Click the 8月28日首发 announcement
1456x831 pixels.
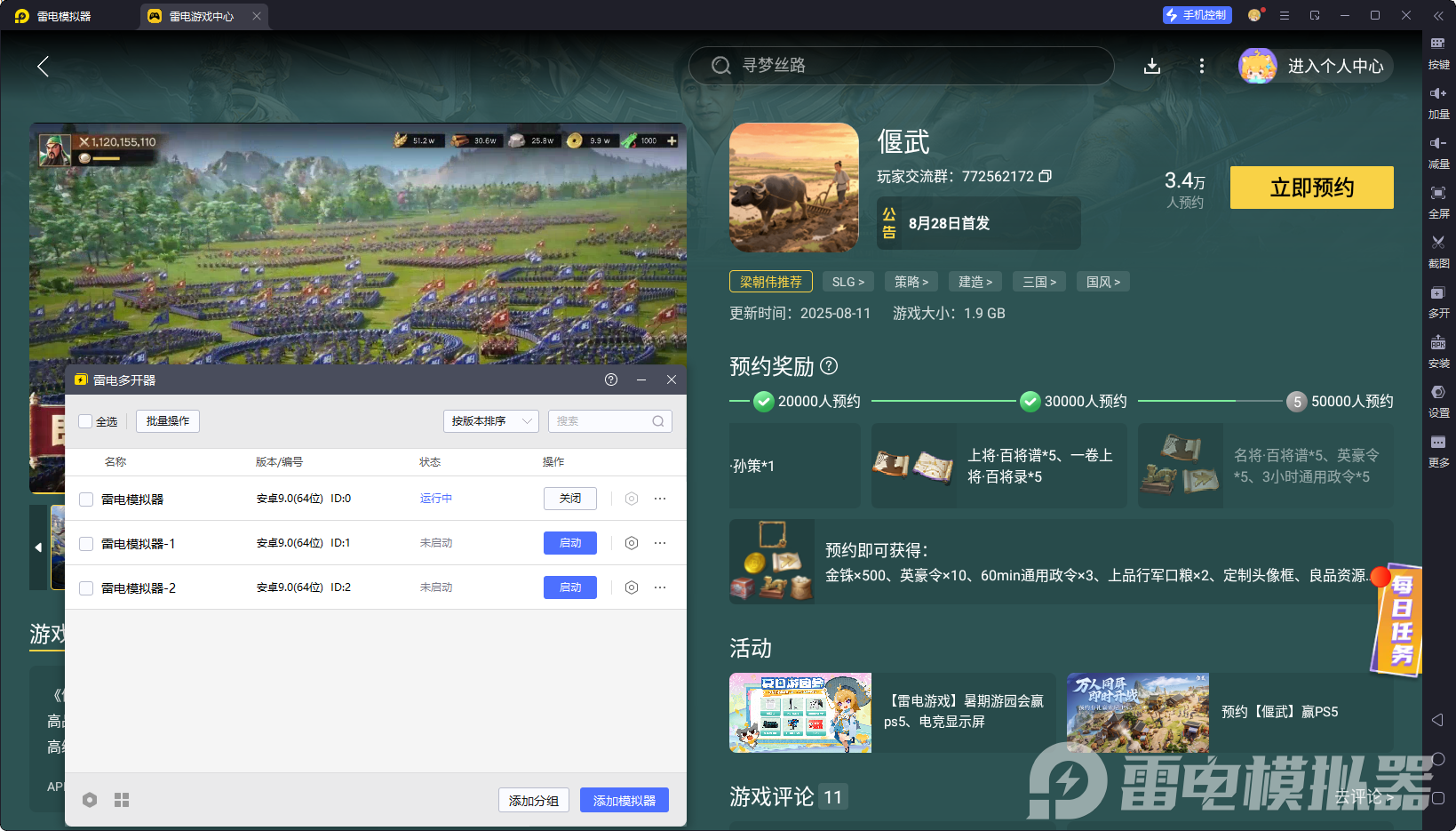(979, 223)
